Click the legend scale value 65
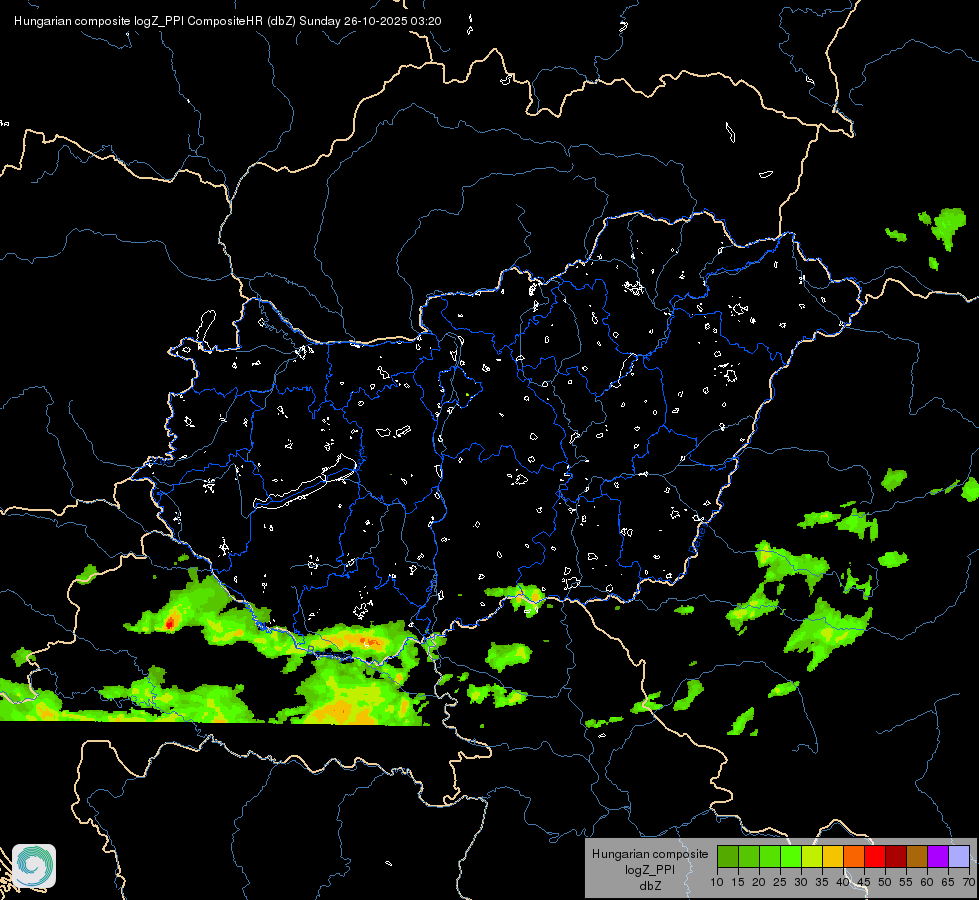 tap(948, 883)
